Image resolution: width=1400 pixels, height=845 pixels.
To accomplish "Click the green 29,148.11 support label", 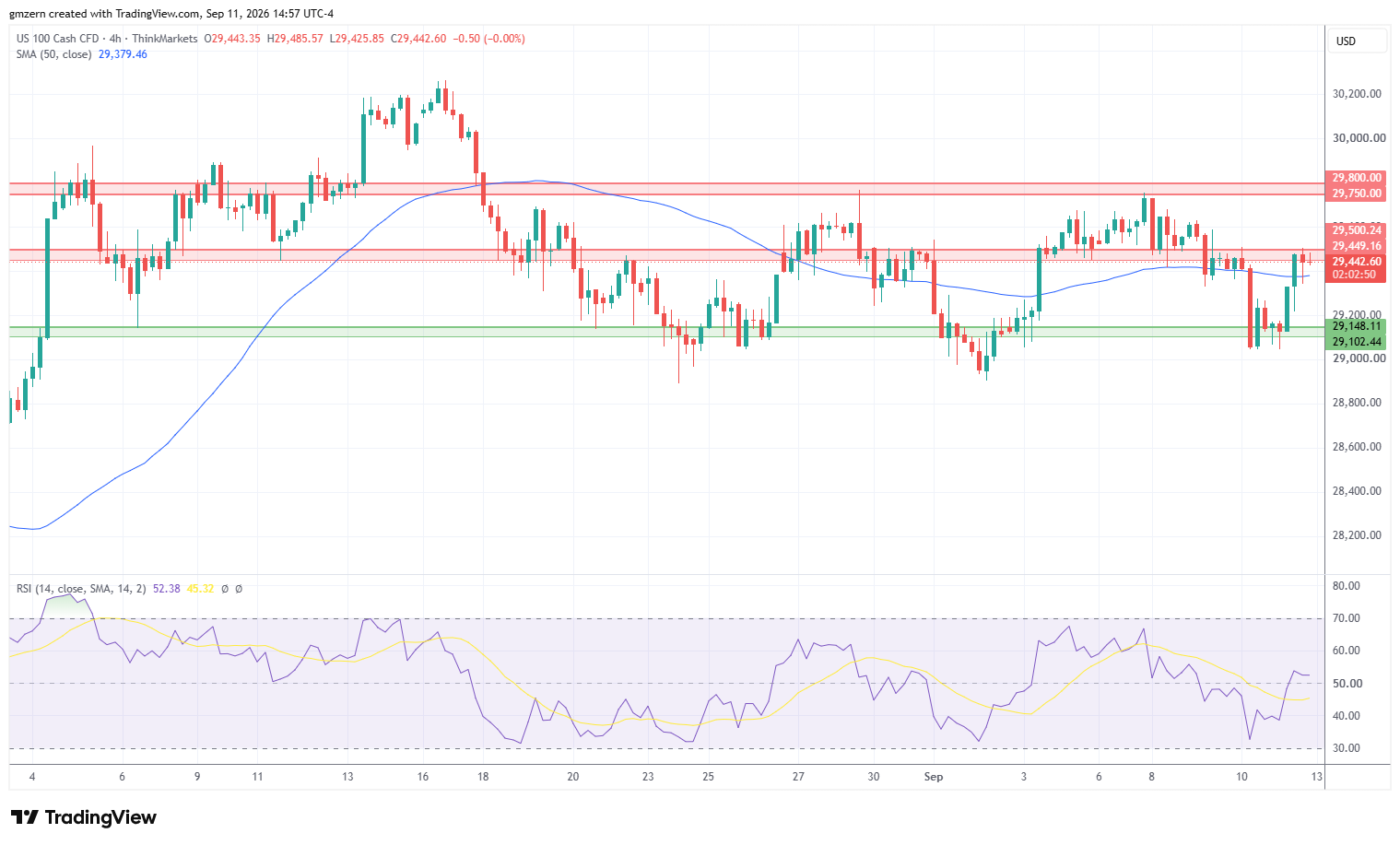I will (x=1357, y=326).
